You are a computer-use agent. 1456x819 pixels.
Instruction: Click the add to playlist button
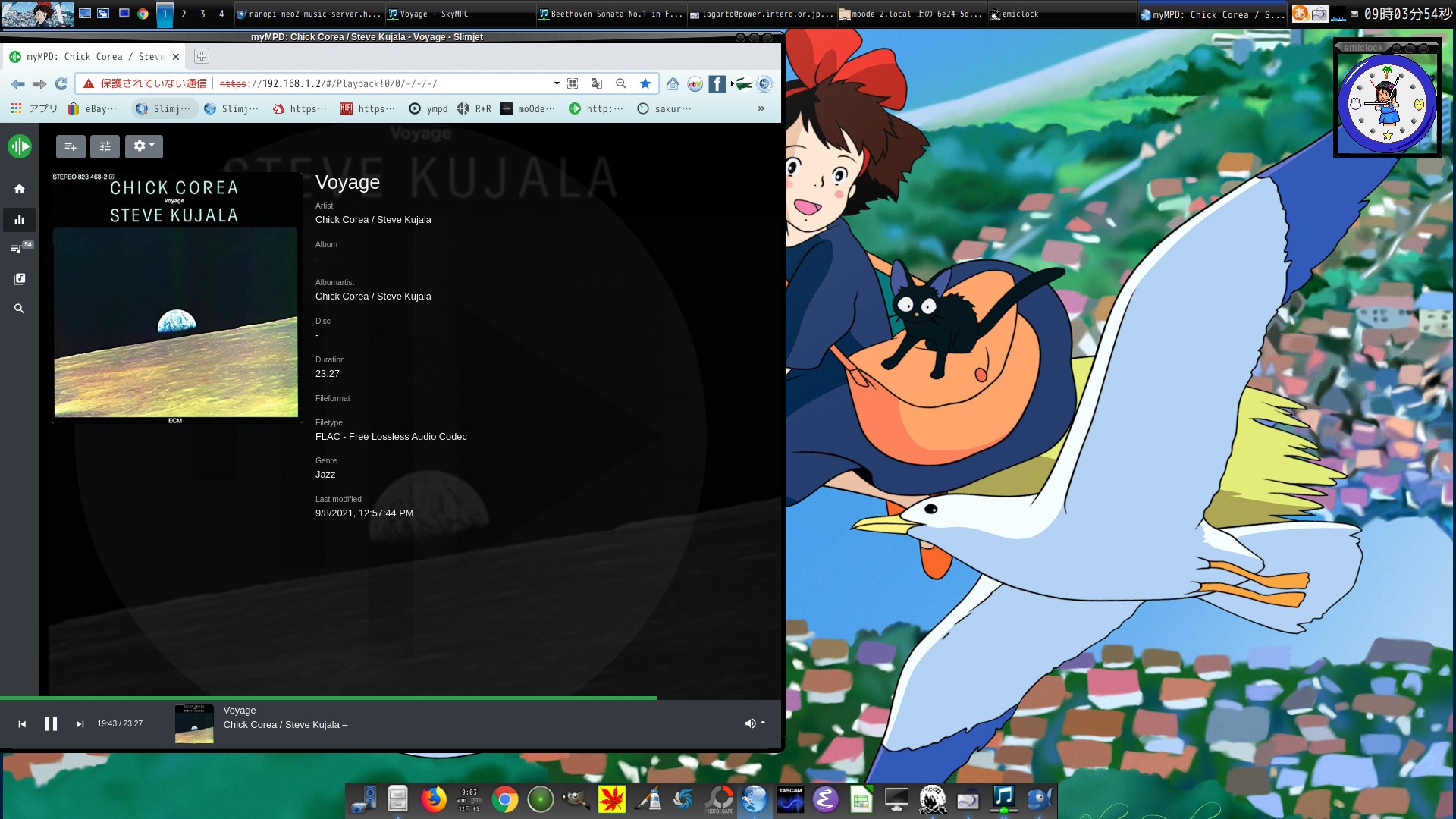pyautogui.click(x=71, y=146)
